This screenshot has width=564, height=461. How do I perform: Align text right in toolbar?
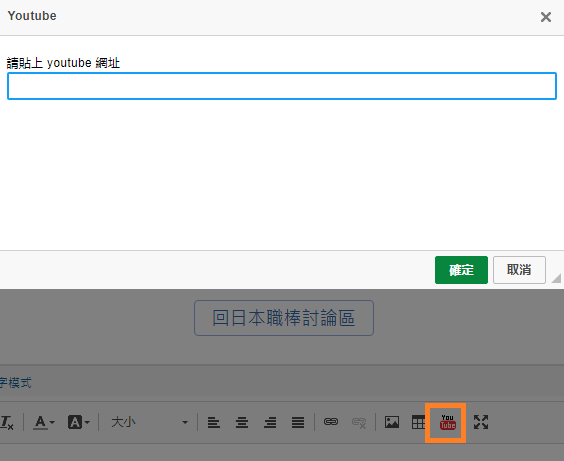(270, 422)
